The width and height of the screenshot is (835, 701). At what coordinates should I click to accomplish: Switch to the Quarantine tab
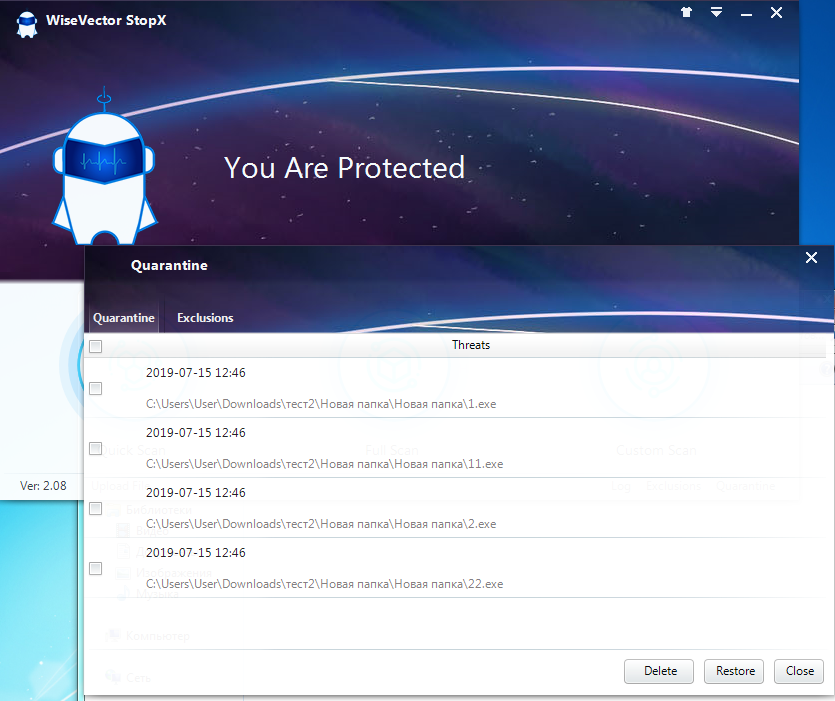(124, 318)
